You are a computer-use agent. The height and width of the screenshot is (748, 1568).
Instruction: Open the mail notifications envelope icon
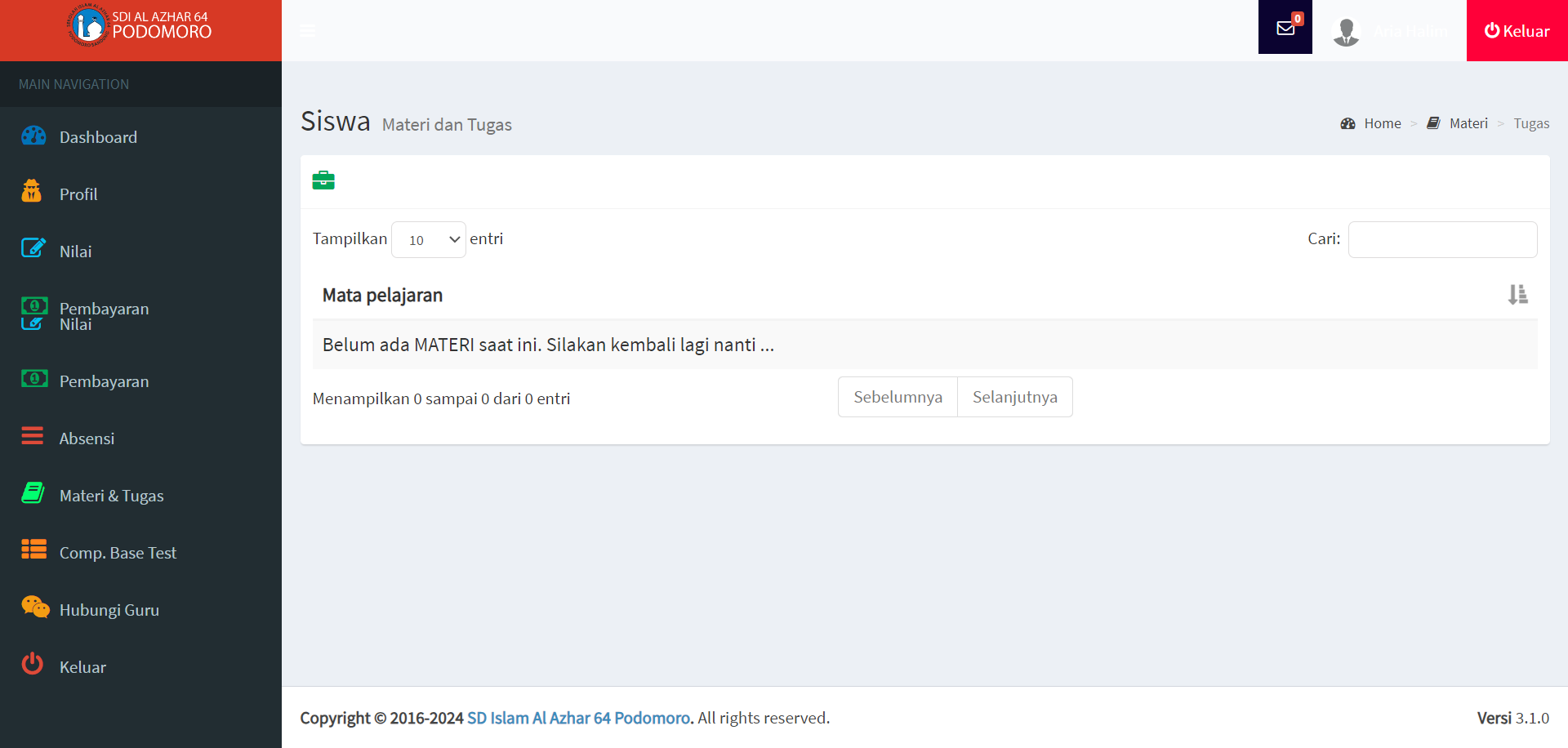click(1285, 29)
